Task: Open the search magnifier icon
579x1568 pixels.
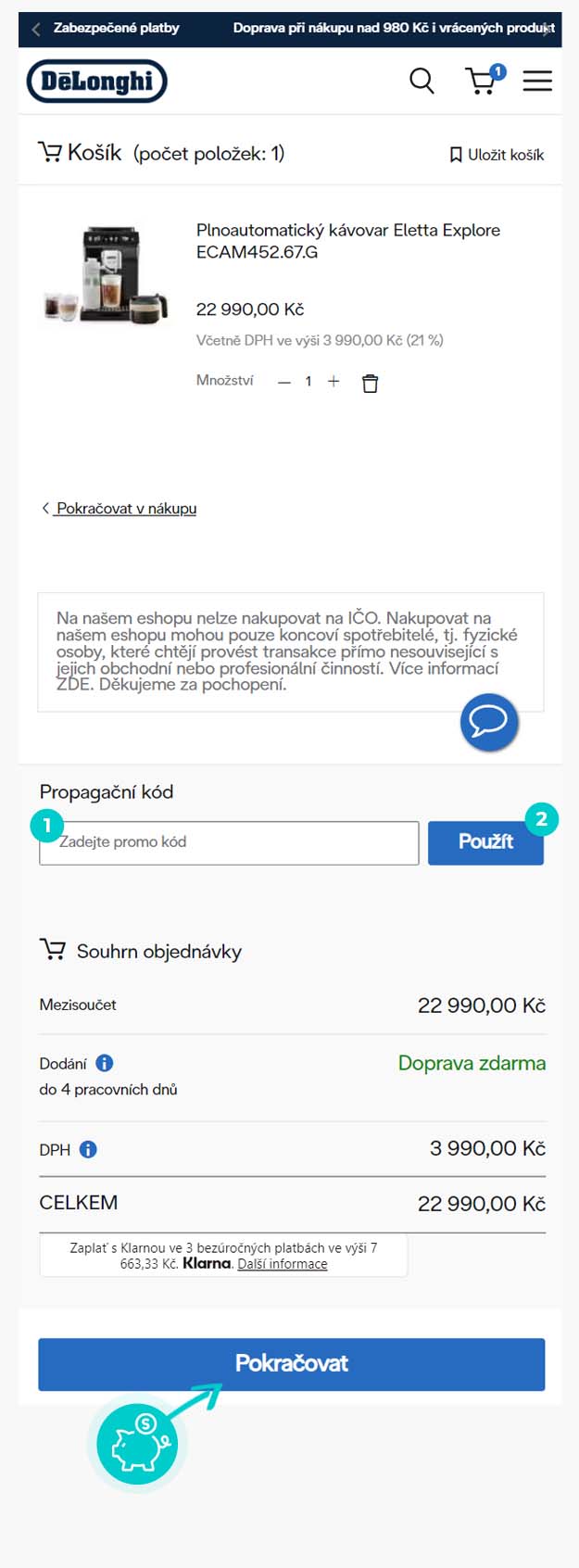Action: coord(422,81)
